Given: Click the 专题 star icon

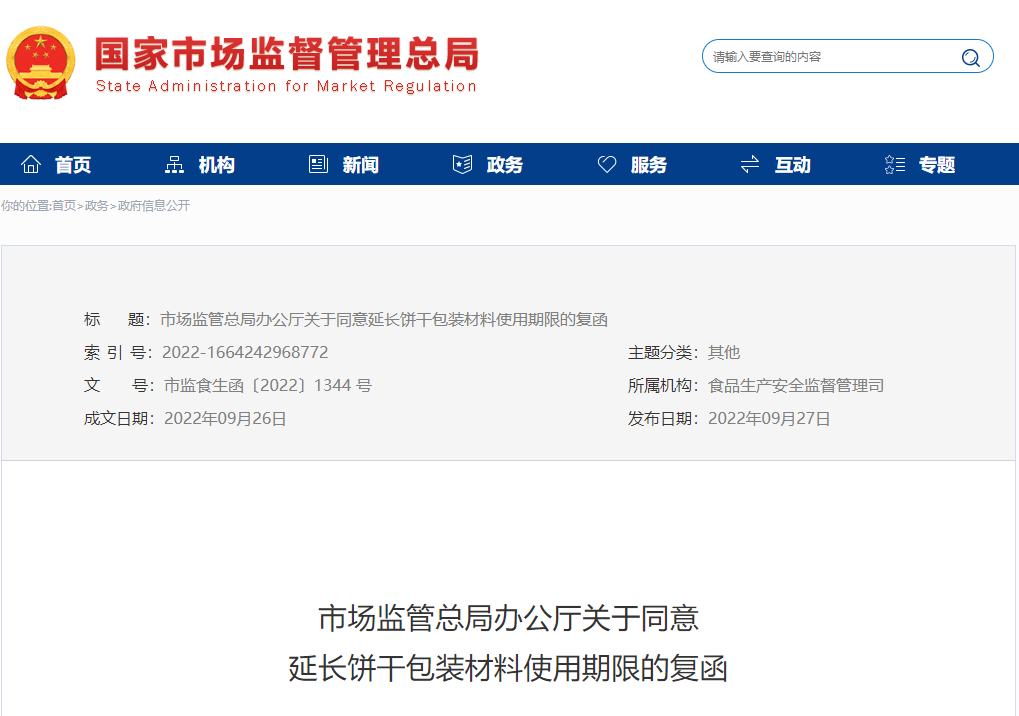Looking at the screenshot, I should 892,162.
